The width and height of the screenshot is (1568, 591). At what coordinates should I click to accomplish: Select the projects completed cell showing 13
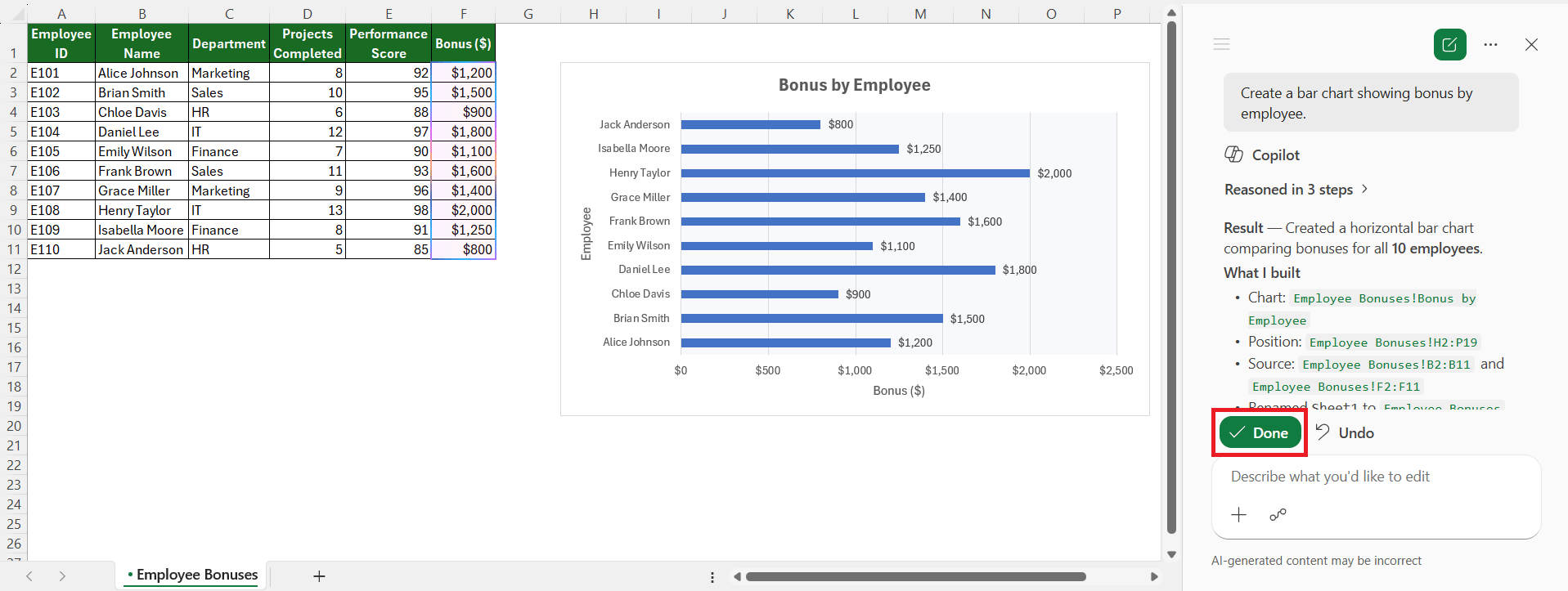[308, 210]
